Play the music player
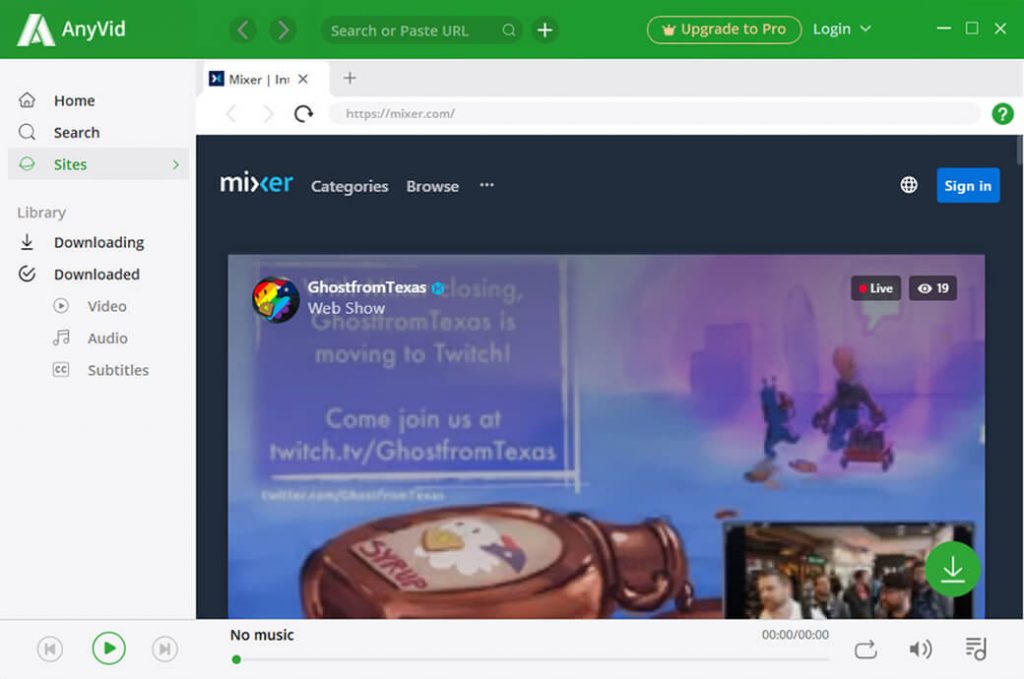The width and height of the screenshot is (1024, 679). tap(108, 648)
